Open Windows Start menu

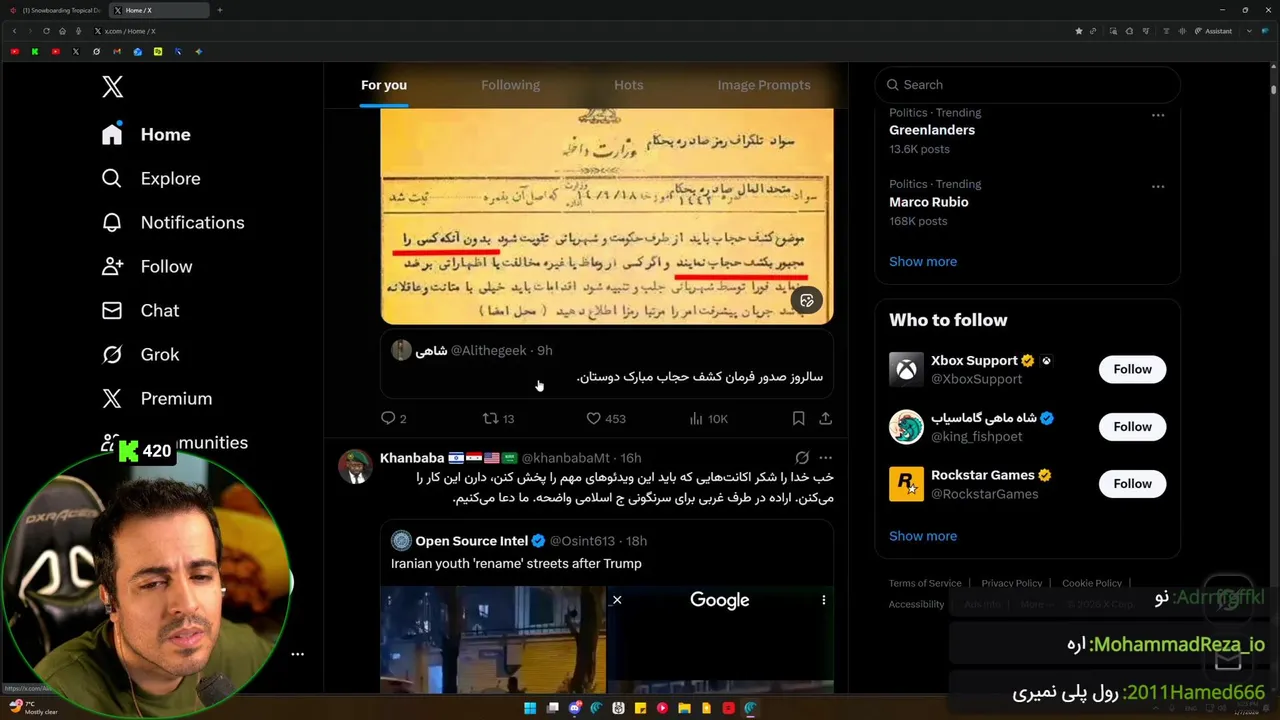tap(530, 708)
